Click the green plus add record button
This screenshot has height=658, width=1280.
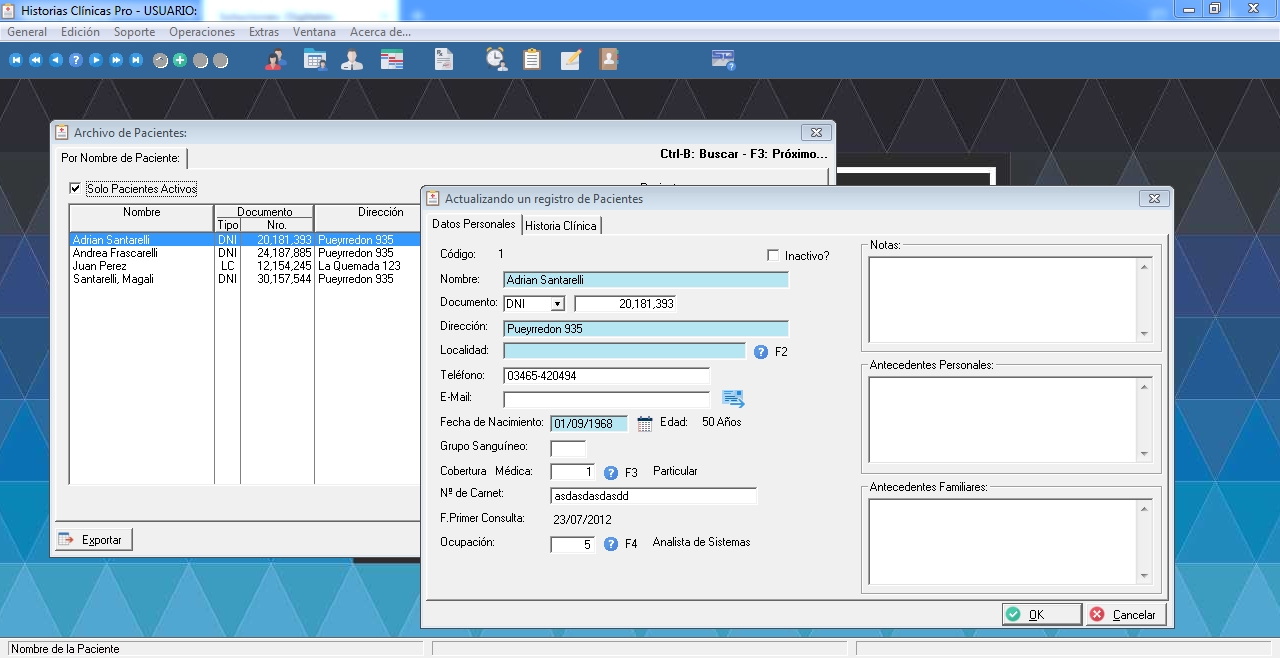[180, 60]
